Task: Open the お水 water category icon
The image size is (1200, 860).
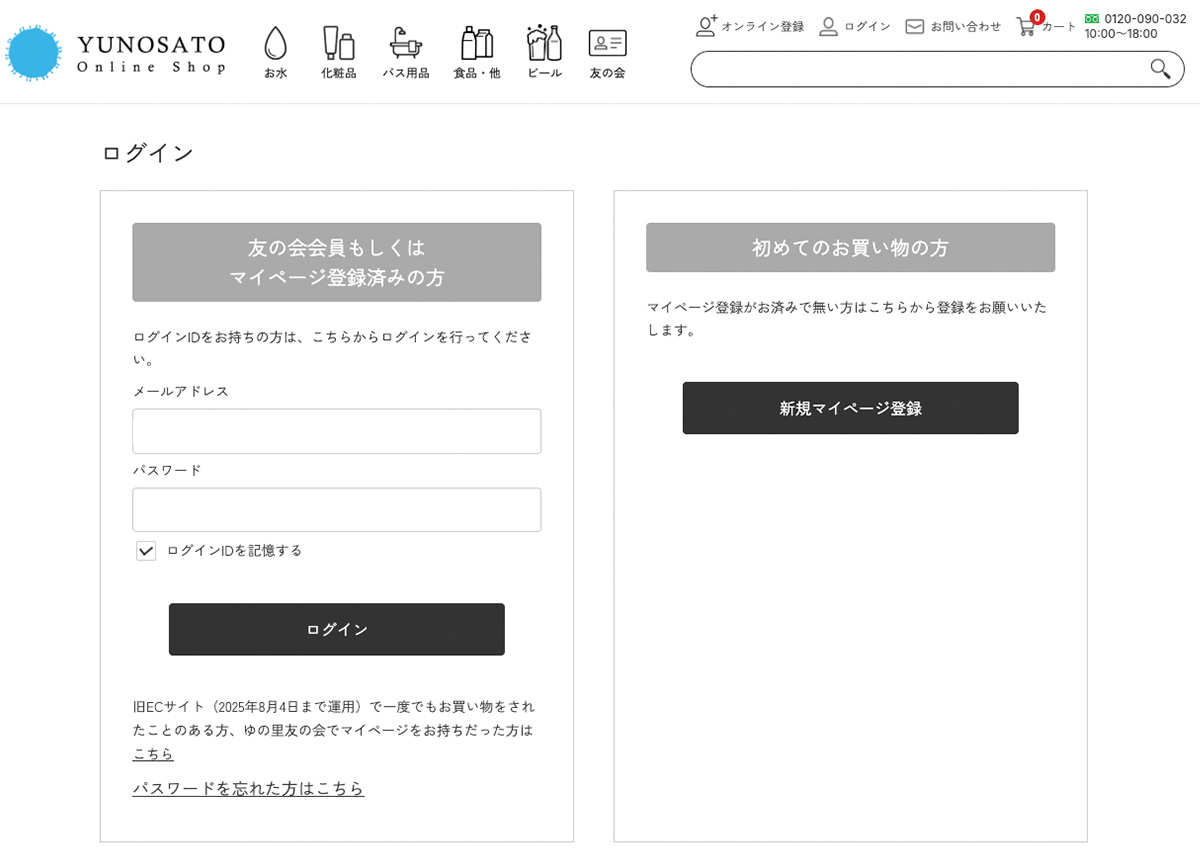Action: pyautogui.click(x=275, y=43)
